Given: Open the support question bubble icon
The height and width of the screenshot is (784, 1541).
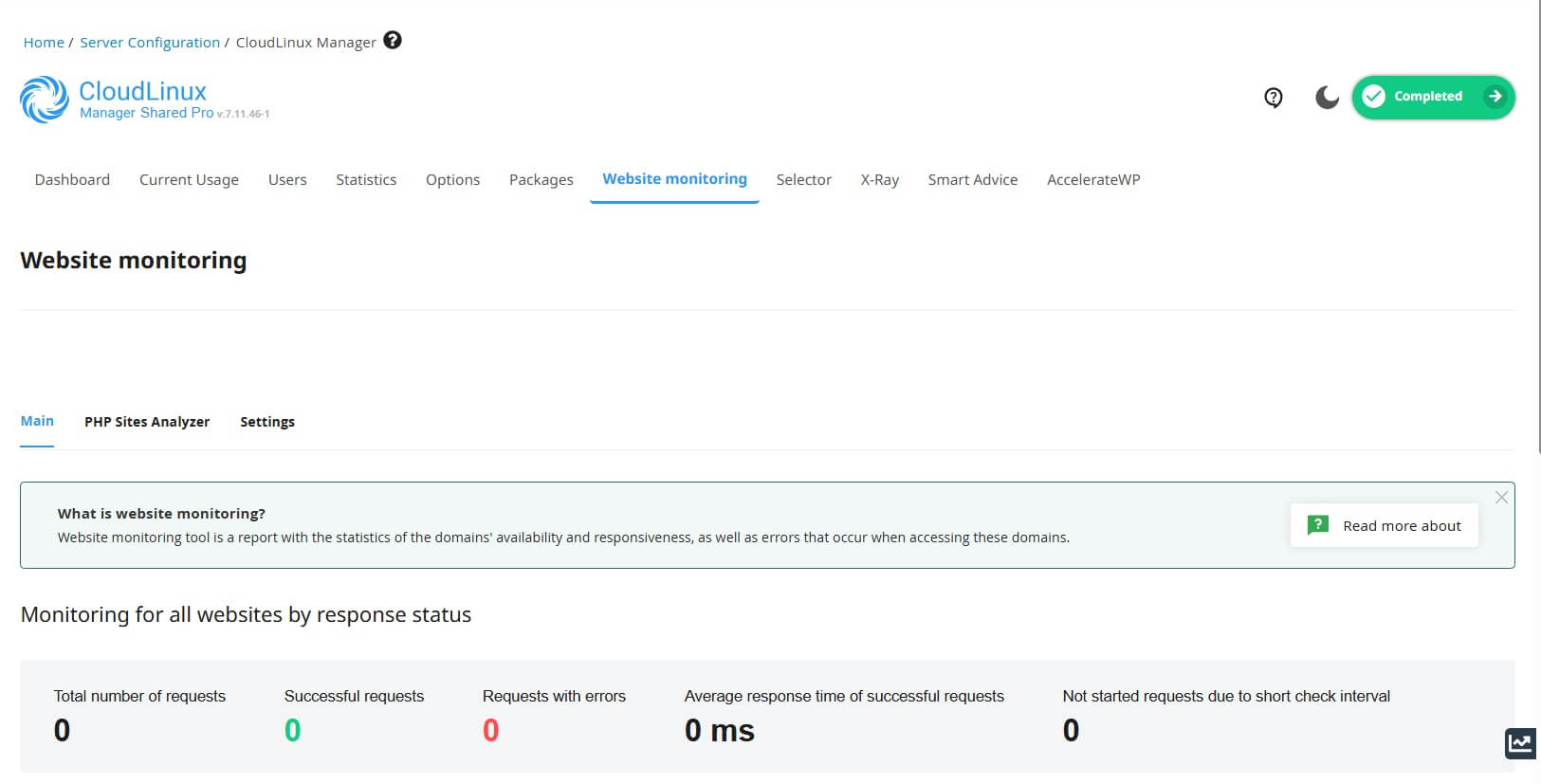Looking at the screenshot, I should pyautogui.click(x=1274, y=97).
